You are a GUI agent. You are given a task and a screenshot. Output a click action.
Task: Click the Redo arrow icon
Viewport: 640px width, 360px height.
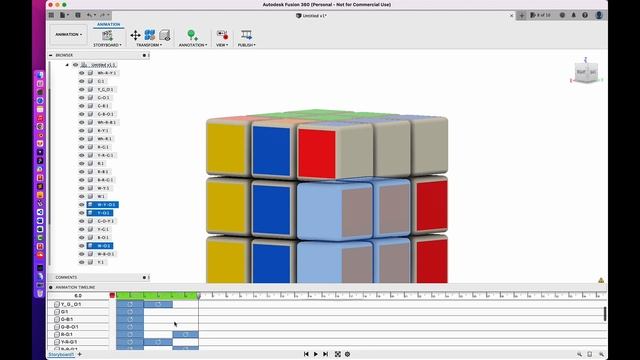[102, 15]
